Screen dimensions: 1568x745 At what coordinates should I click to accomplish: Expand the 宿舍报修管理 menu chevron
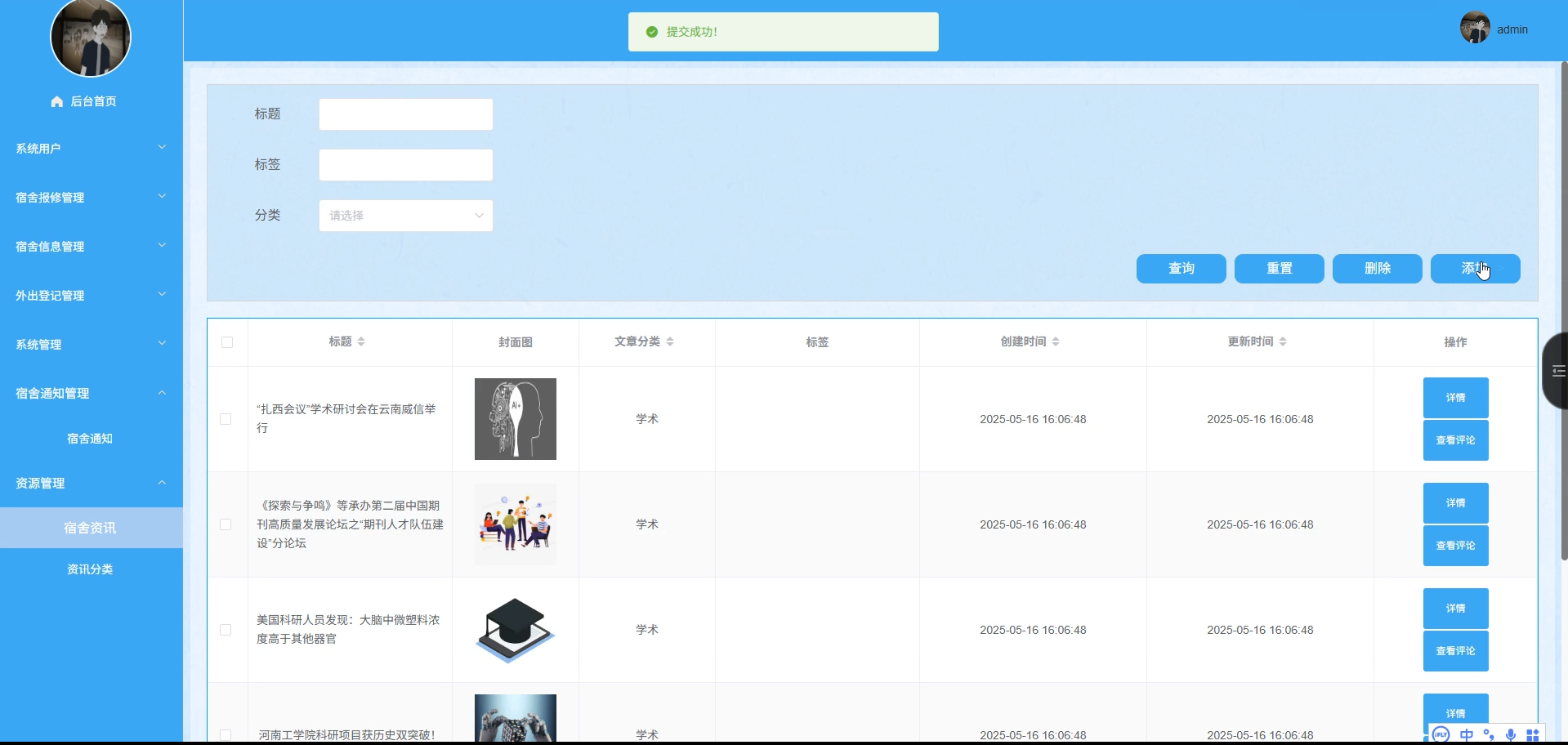coord(162,197)
